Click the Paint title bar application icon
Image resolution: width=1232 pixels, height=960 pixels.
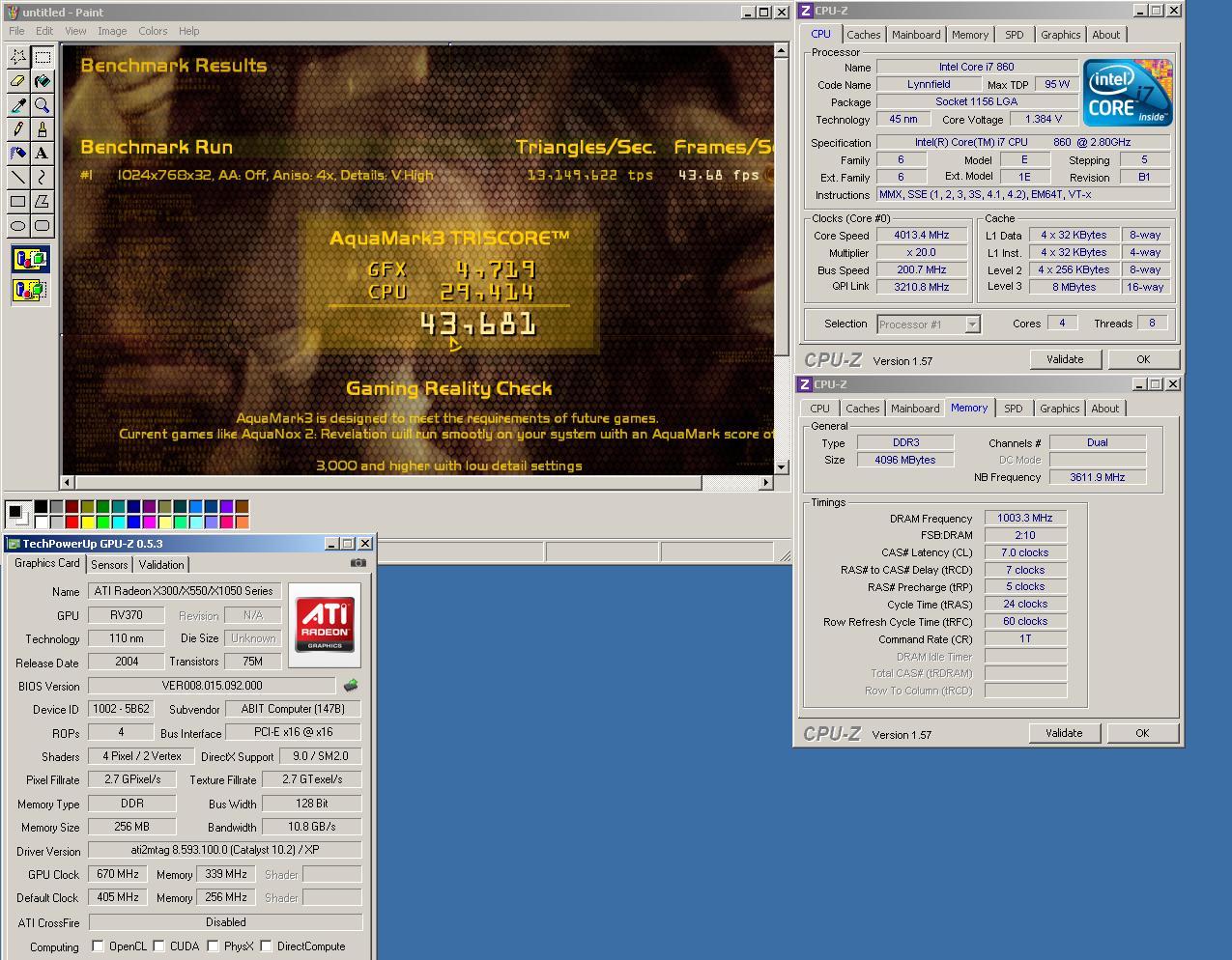click(x=12, y=13)
